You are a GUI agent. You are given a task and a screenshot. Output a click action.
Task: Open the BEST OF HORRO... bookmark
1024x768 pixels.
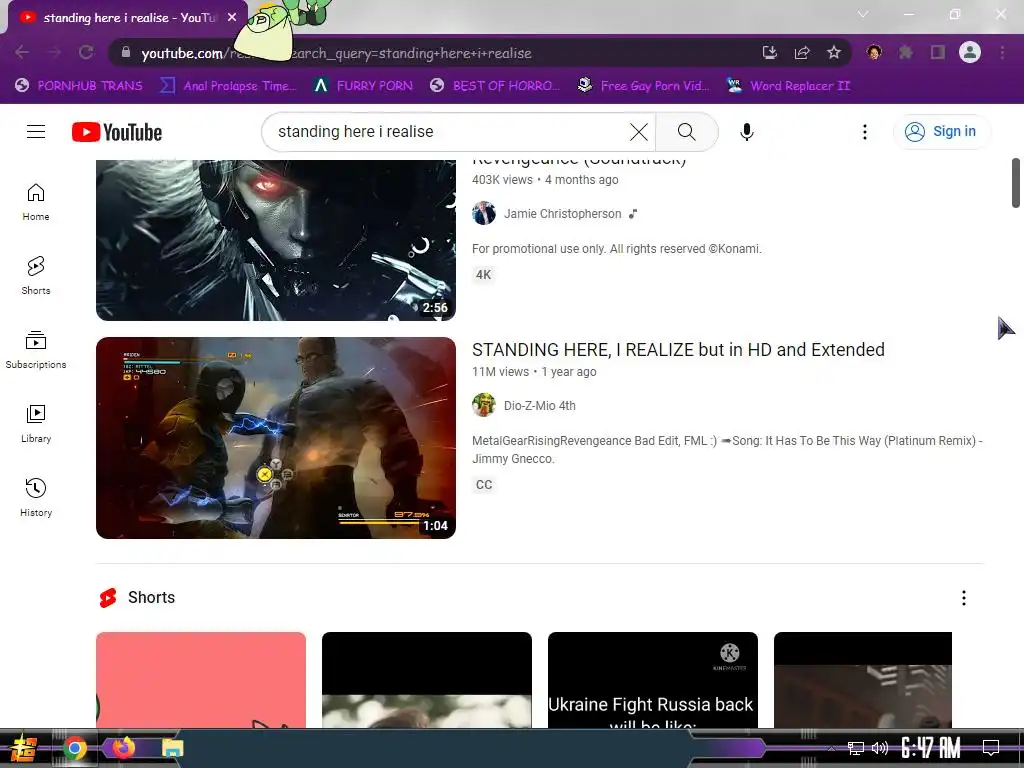point(494,86)
